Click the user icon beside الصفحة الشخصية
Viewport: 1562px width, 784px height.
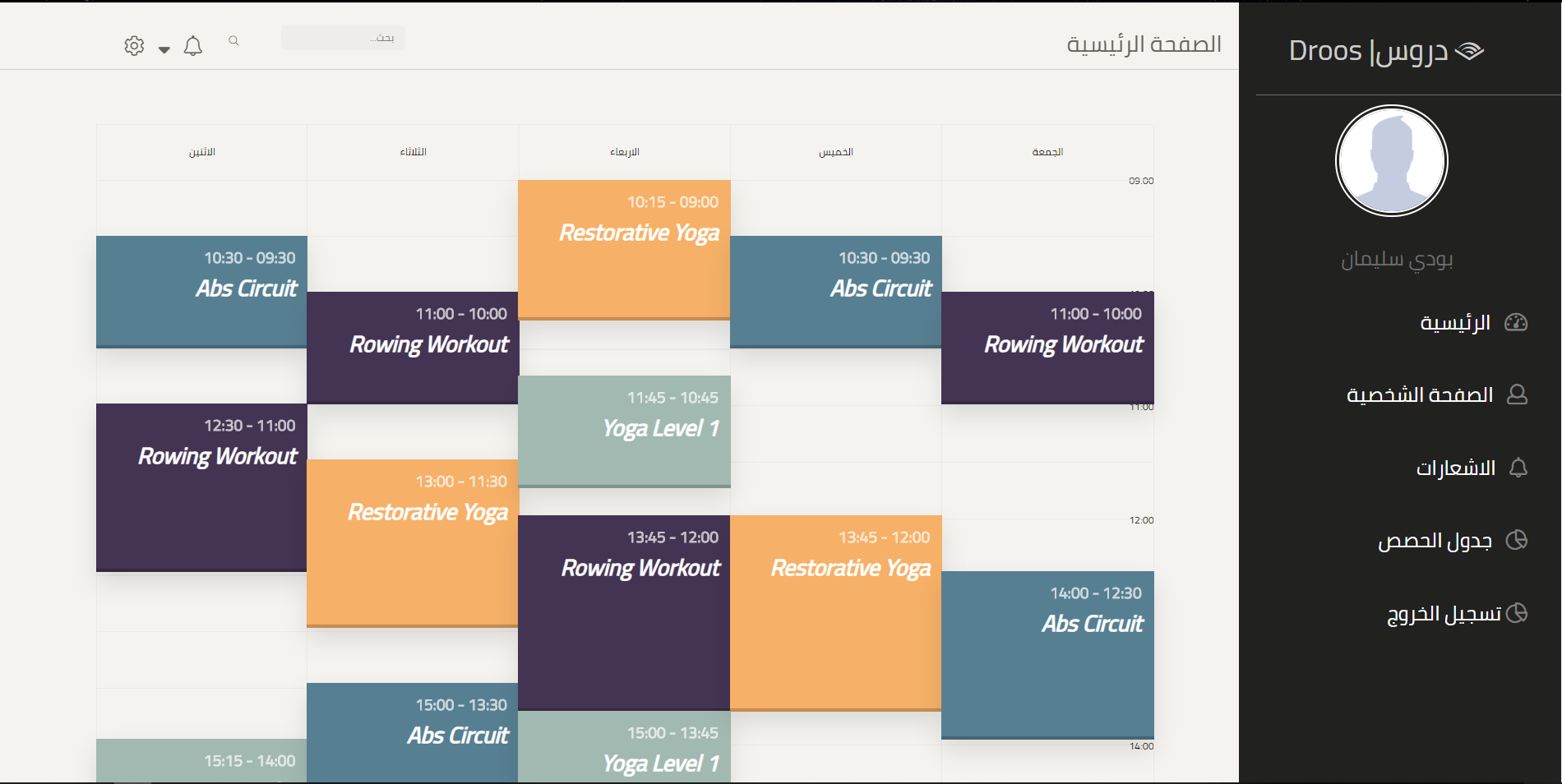pyautogui.click(x=1517, y=395)
